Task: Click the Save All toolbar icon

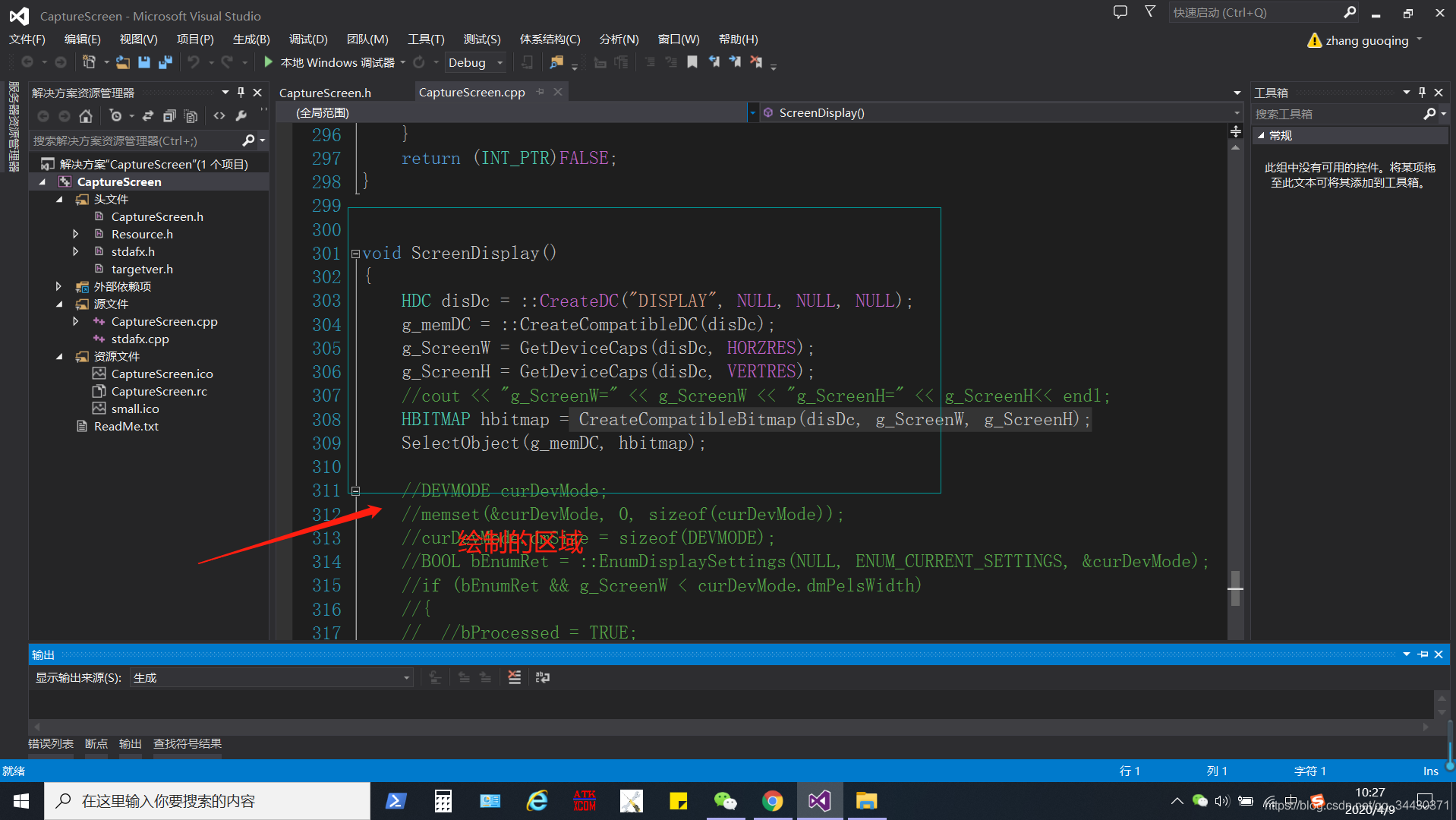Action: point(165,62)
